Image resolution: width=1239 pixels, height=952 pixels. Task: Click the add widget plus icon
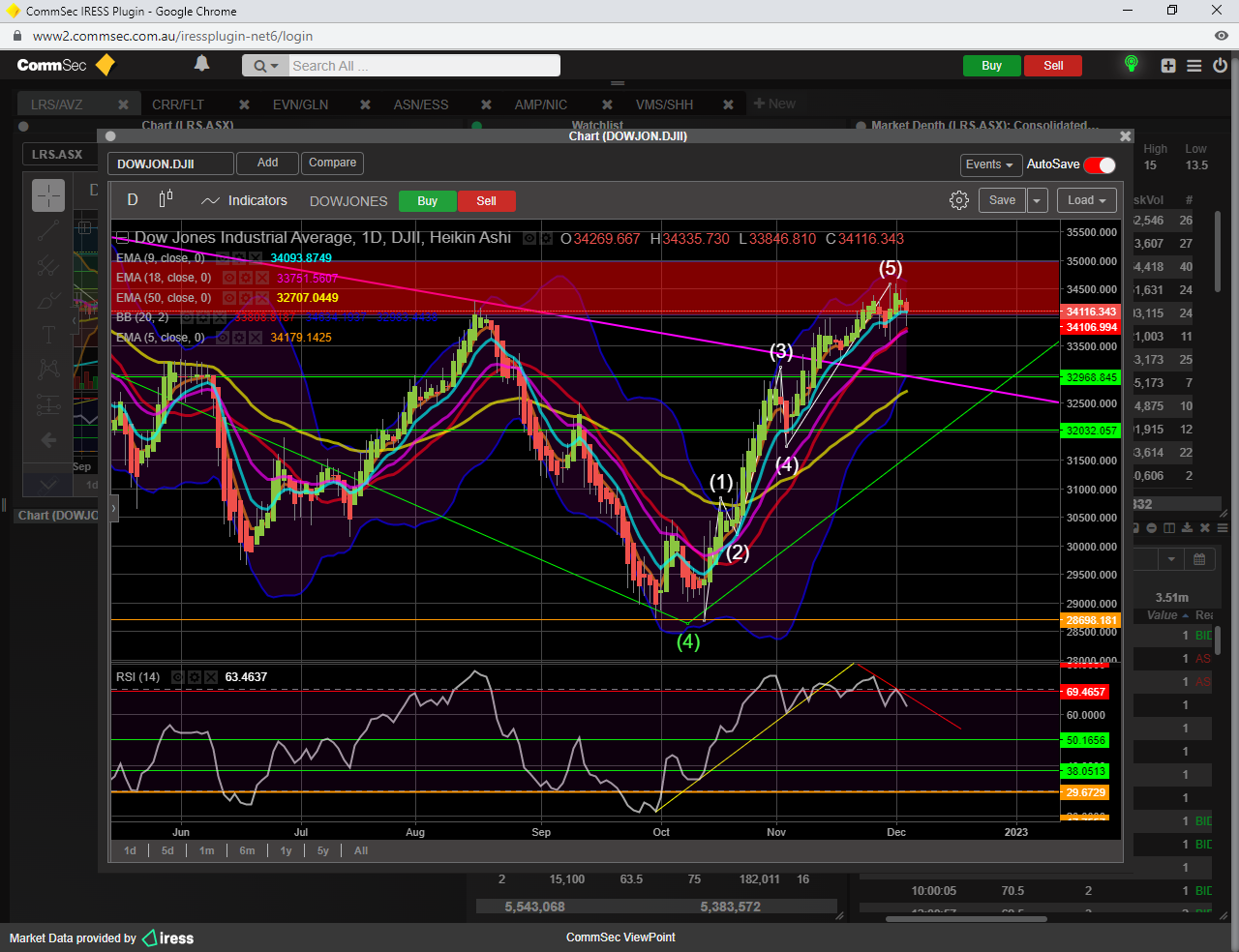click(x=1168, y=66)
